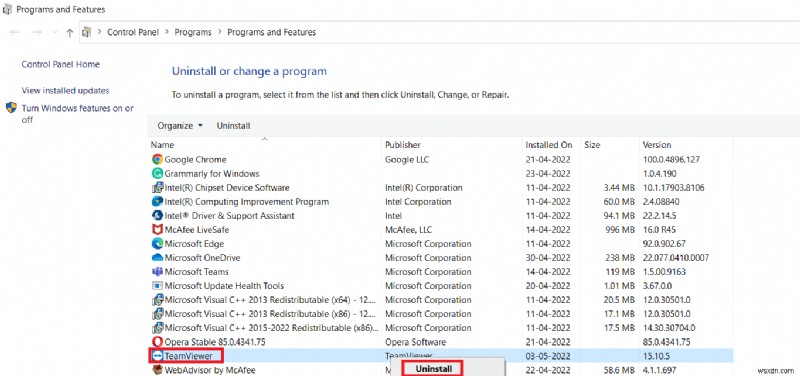The image size is (800, 376).
Task: Navigate forward with the forward arrow
Action: tap(37, 32)
